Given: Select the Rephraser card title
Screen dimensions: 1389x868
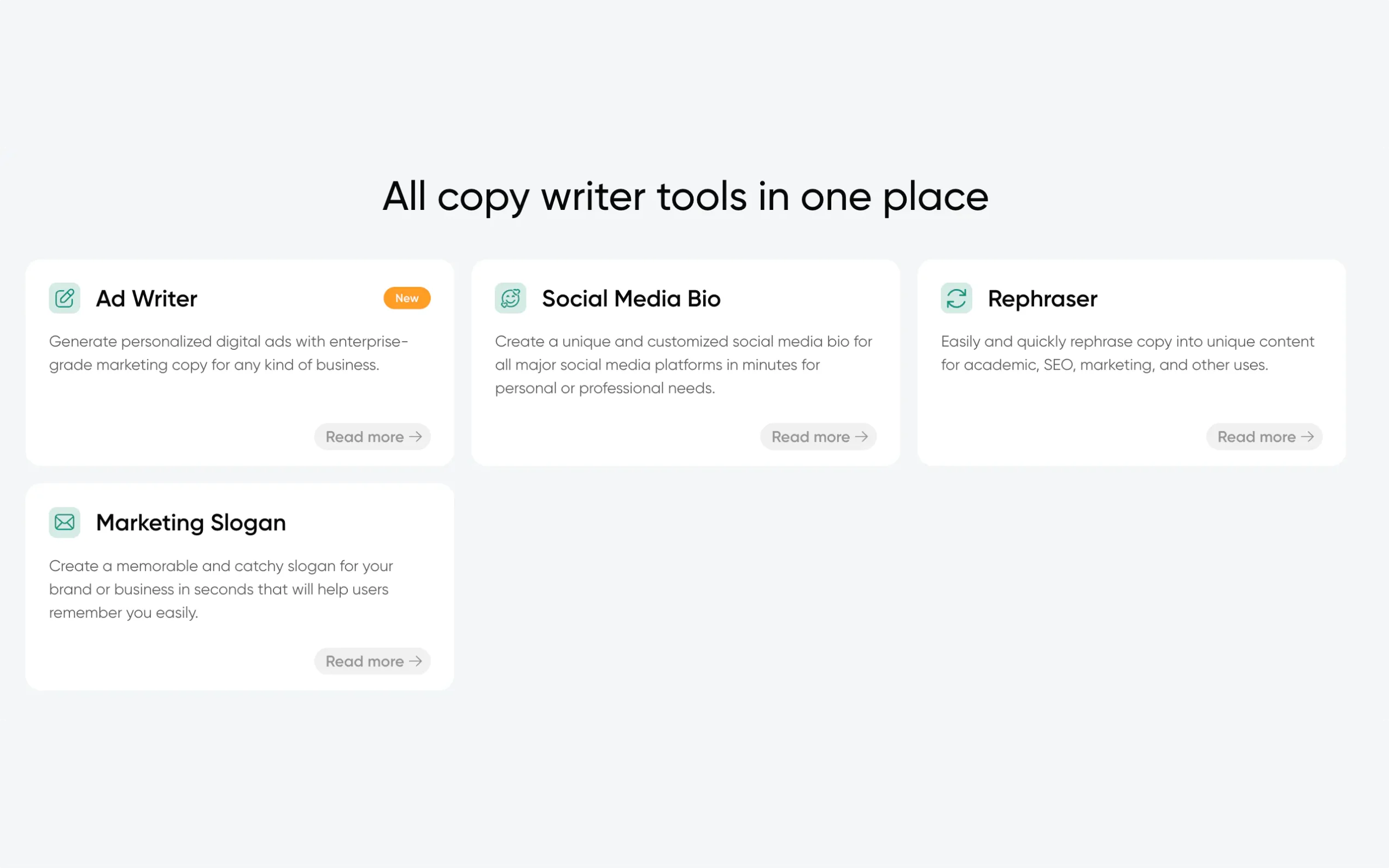Looking at the screenshot, I should (1042, 298).
